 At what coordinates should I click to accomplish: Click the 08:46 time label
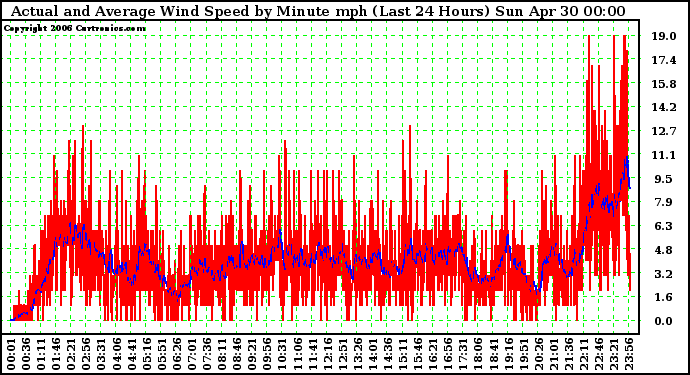(237, 354)
